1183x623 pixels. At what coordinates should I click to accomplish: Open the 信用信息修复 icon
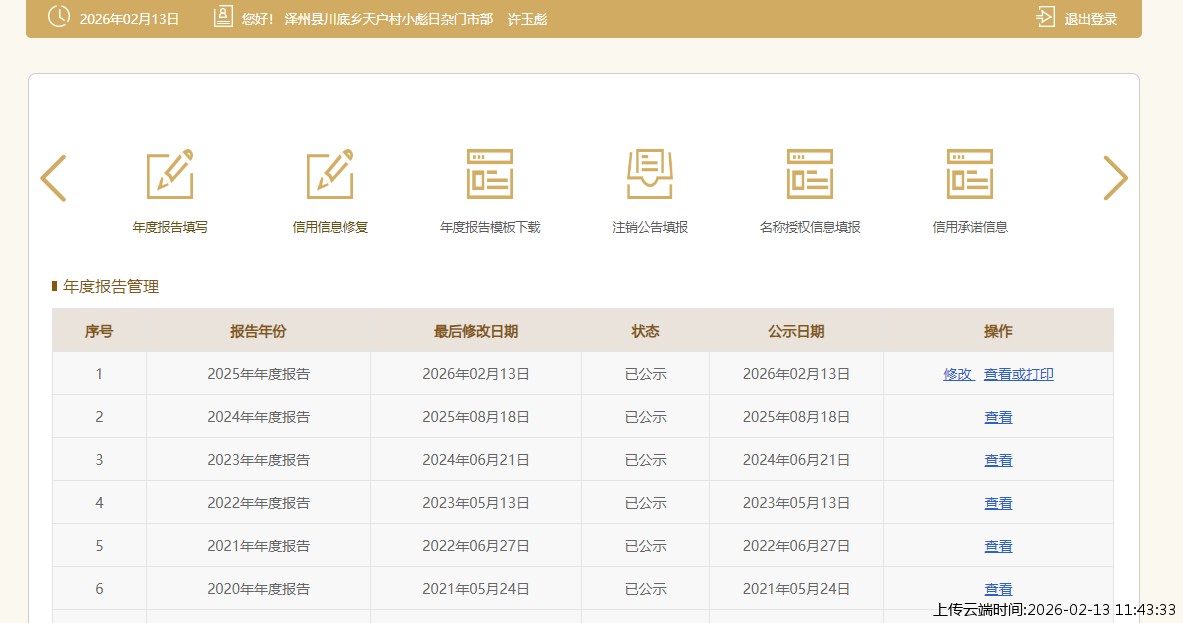(x=330, y=175)
